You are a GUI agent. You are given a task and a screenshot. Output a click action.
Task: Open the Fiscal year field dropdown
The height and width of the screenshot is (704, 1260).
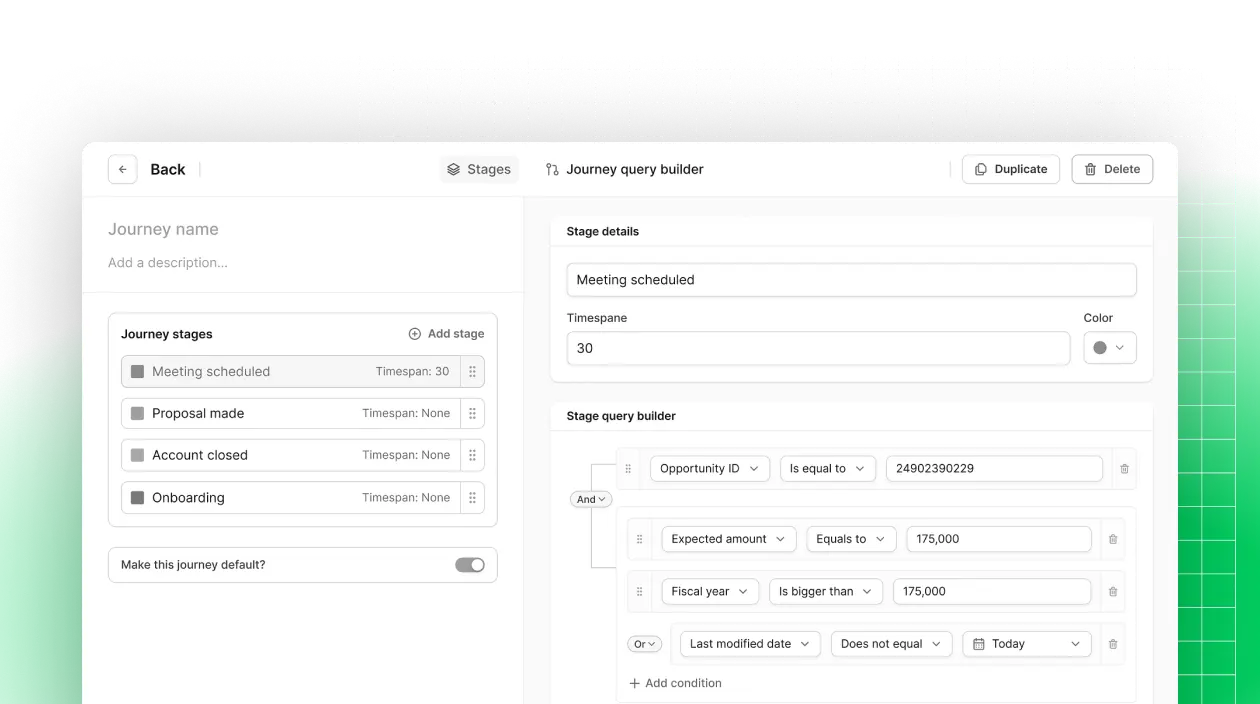pyautogui.click(x=710, y=591)
